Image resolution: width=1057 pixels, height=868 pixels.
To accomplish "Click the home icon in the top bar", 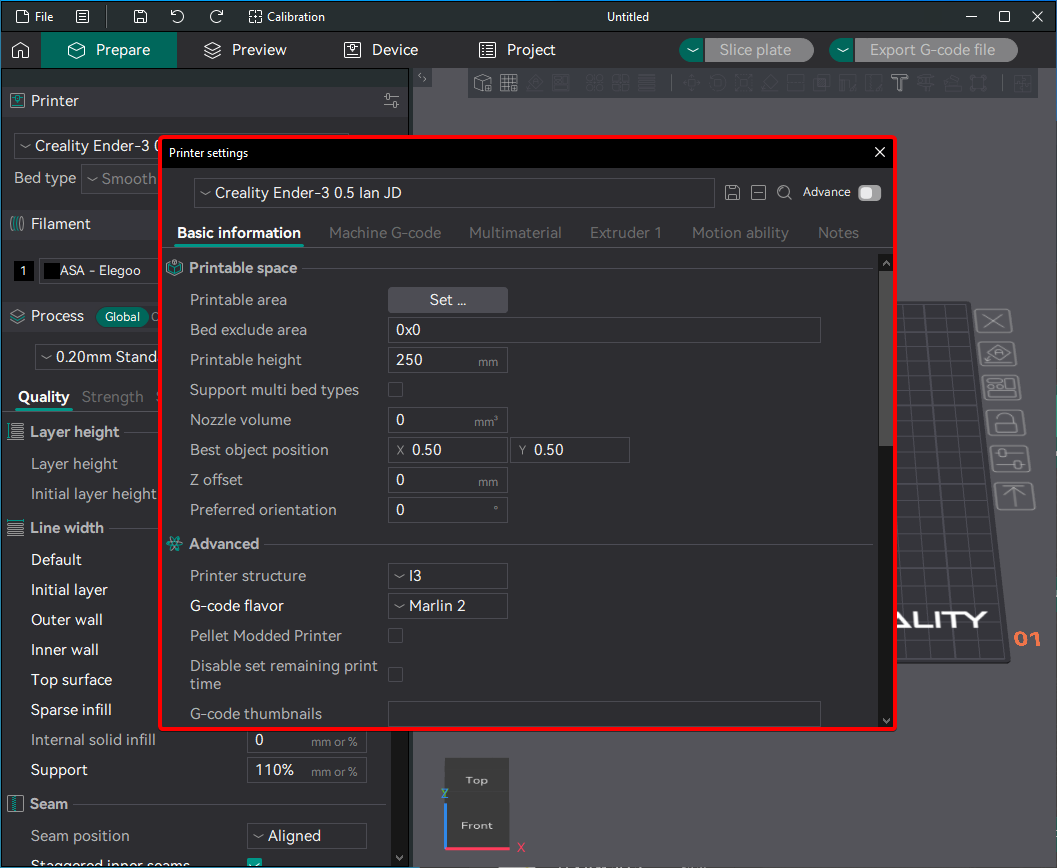I will tap(20, 50).
